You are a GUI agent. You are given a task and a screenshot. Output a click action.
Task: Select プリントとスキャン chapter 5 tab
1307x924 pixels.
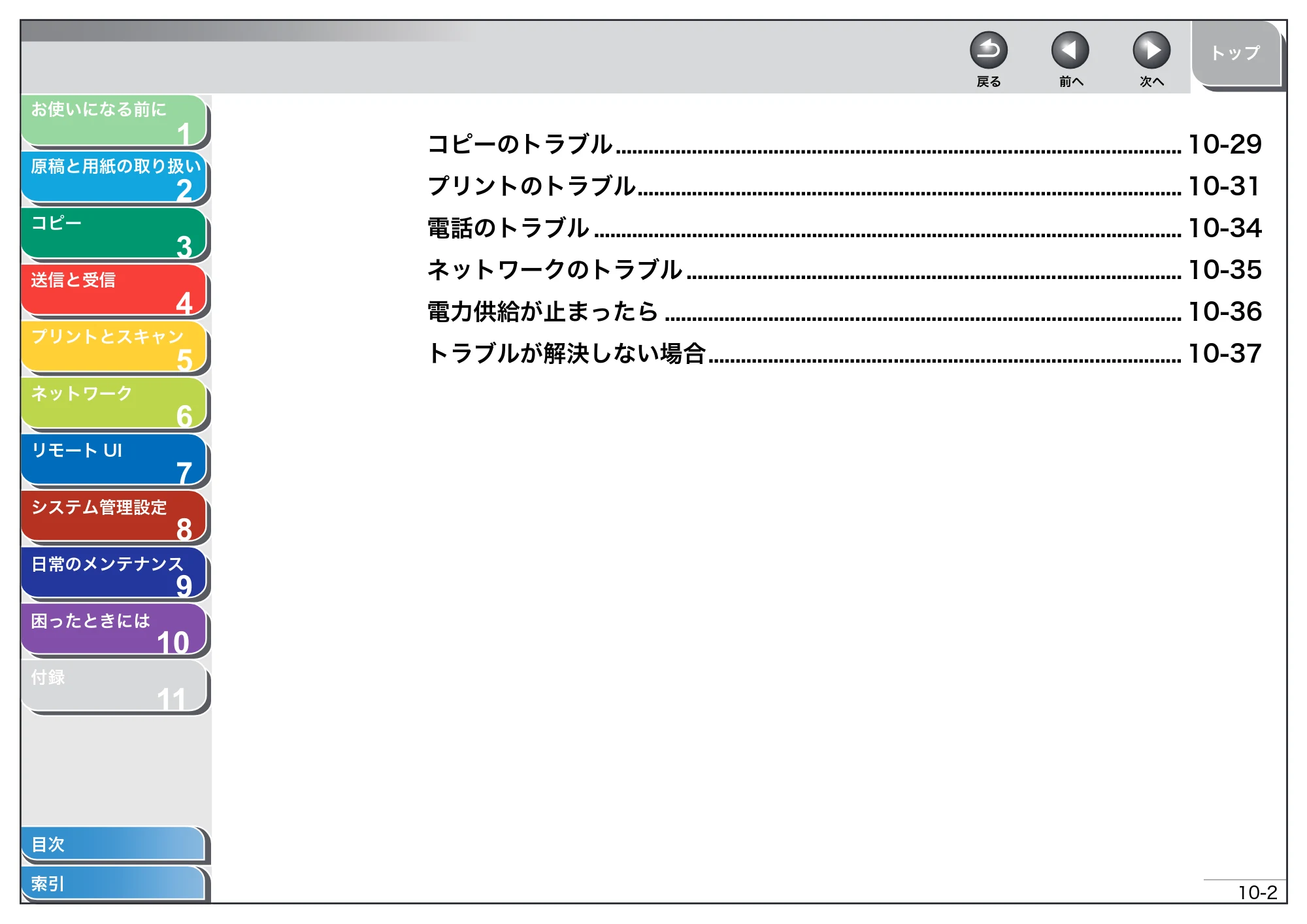114,347
